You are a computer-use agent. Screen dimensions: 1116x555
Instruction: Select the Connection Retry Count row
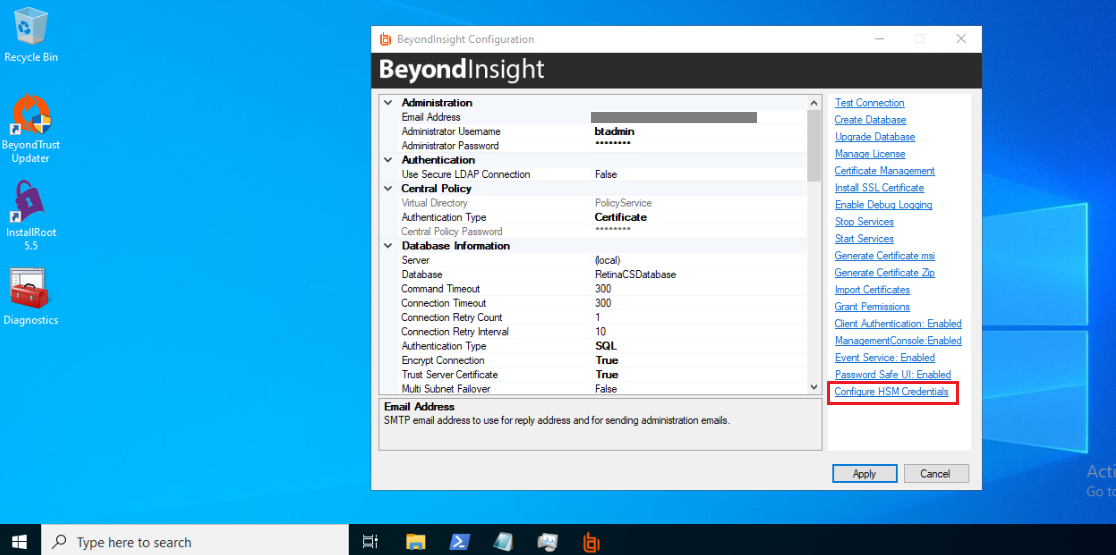(x=603, y=317)
